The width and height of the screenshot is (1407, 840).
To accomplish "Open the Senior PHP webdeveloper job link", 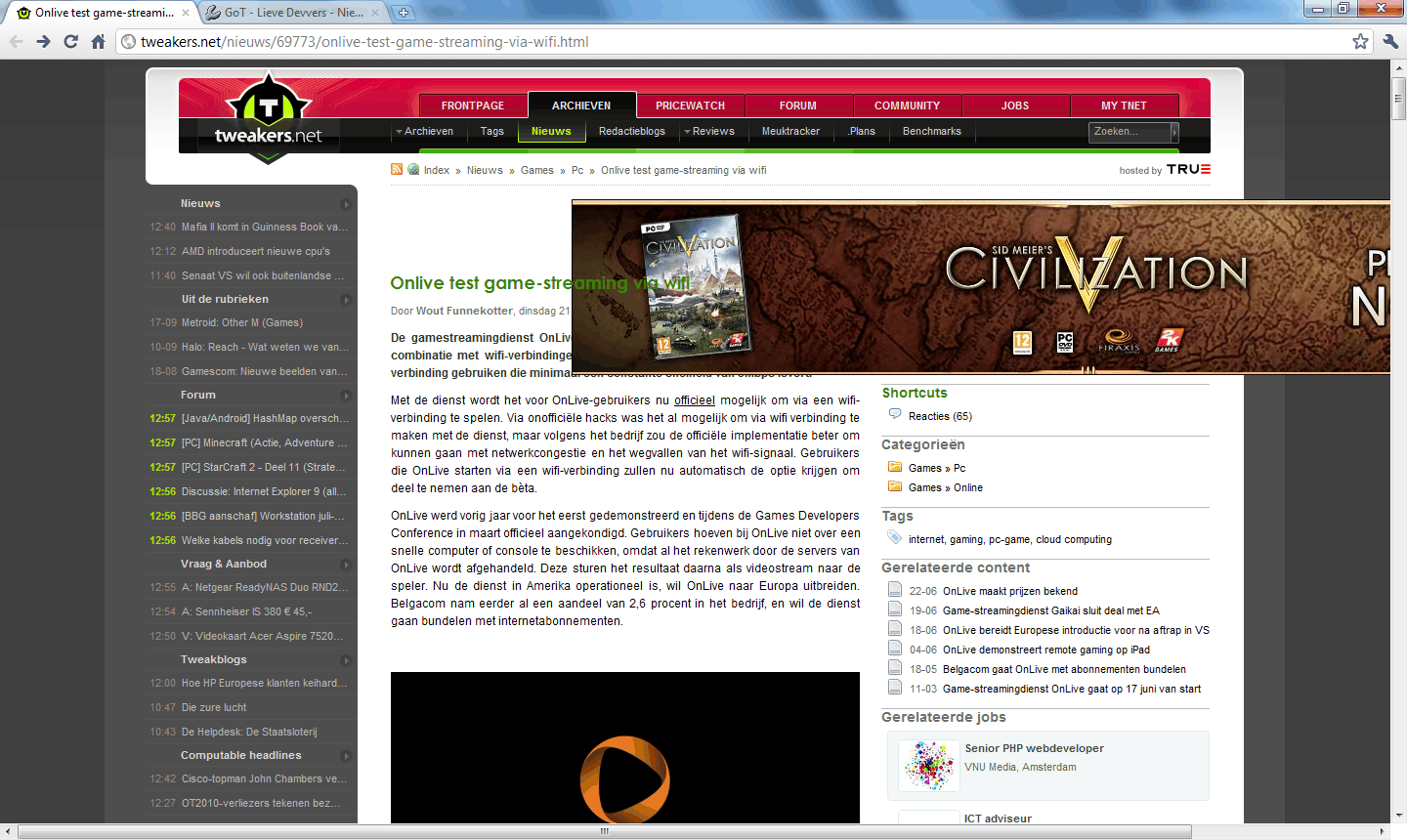I will [1035, 748].
